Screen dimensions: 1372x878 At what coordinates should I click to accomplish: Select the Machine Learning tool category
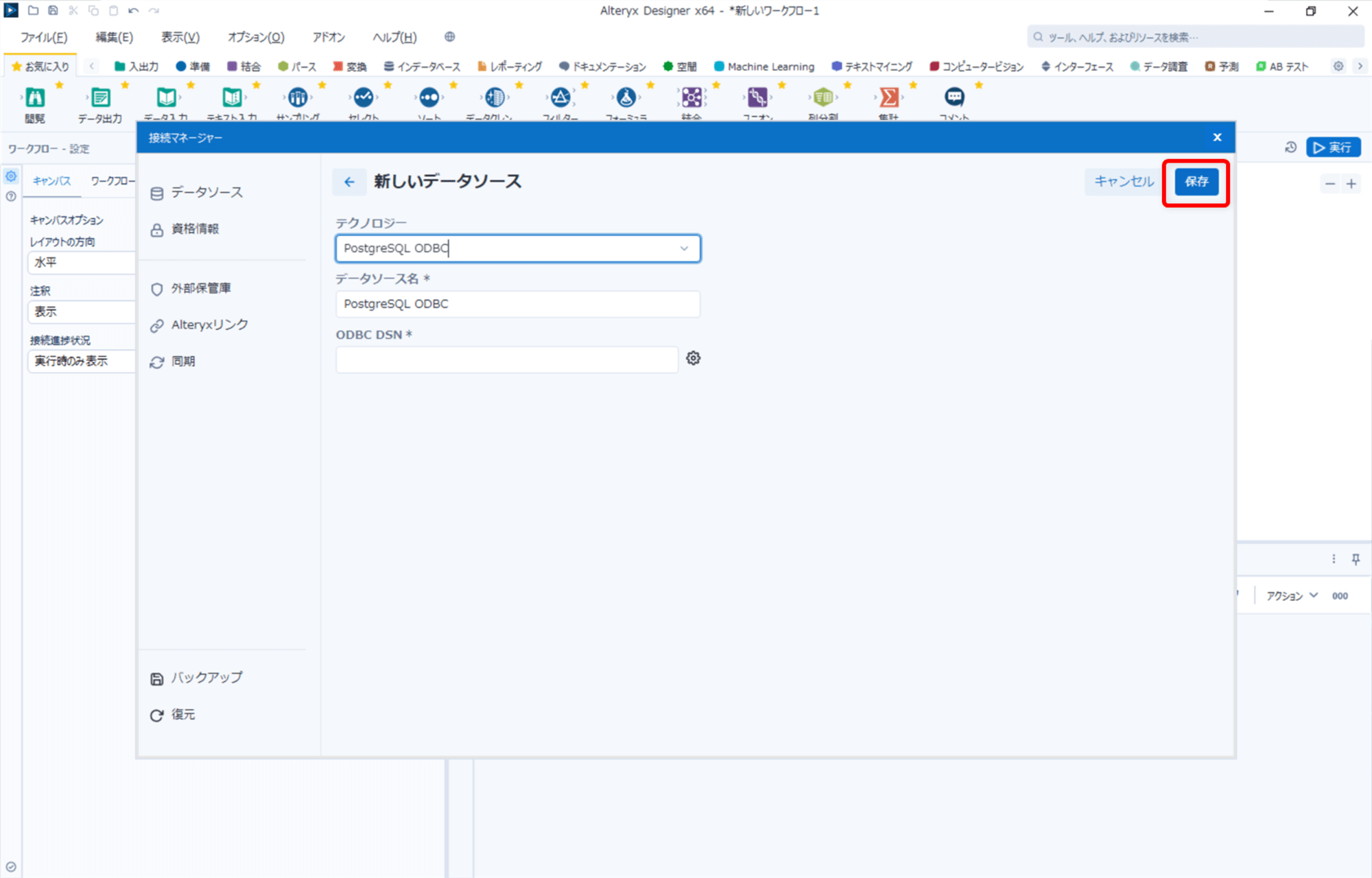pyautogui.click(x=764, y=67)
